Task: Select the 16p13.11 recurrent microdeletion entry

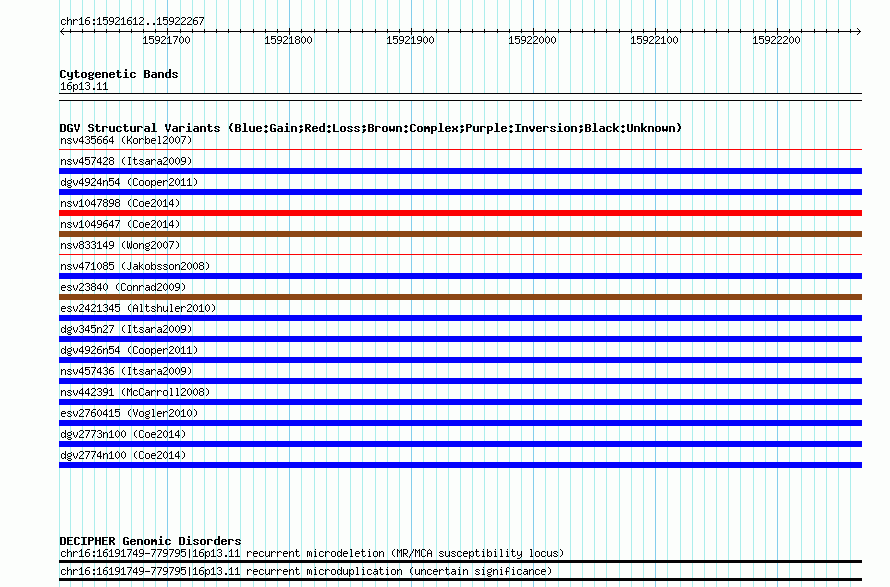Action: pyautogui.click(x=312, y=553)
